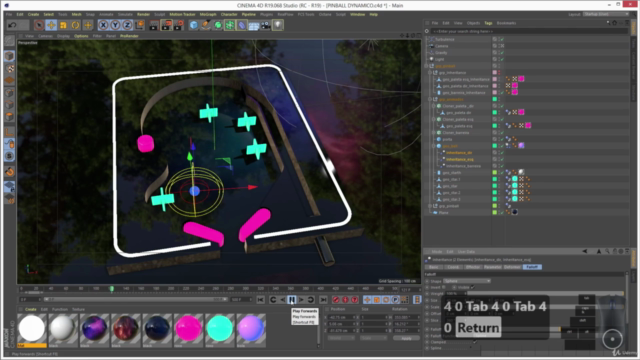Toggle the Z axis lock
This screenshot has height=360, width=640.
point(127,25)
